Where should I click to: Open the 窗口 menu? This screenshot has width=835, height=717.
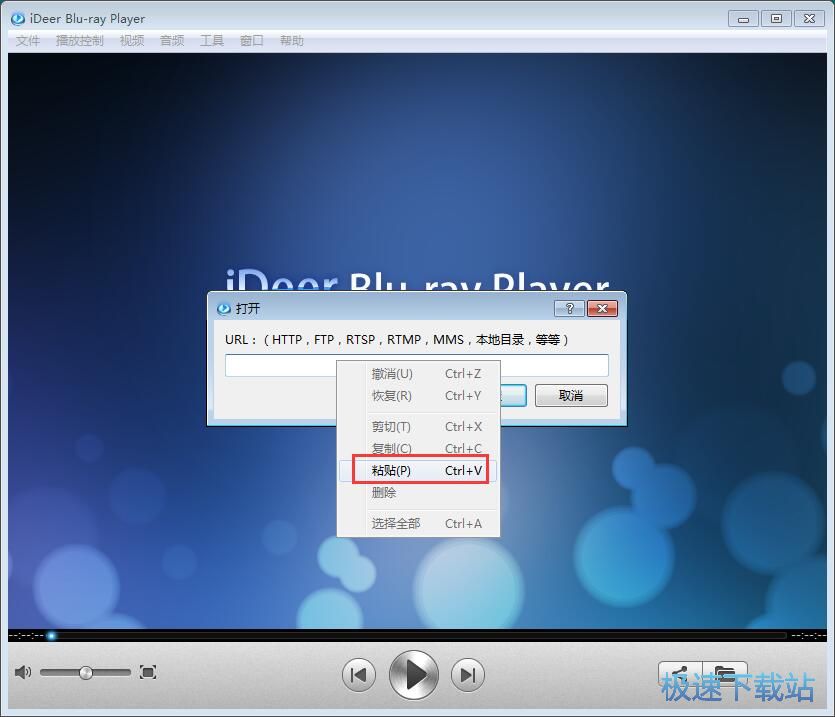pyautogui.click(x=252, y=41)
